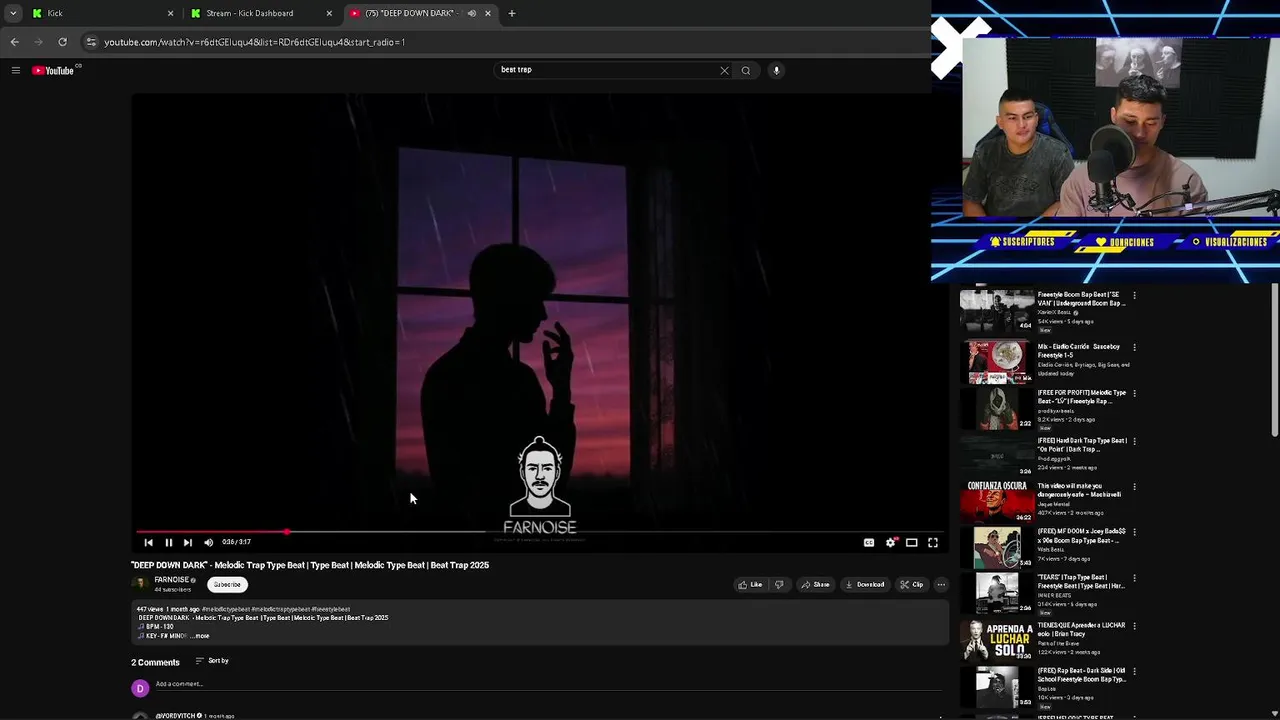Click the 'Add a comment' field
Viewport: 1280px width, 720px height.
[548, 685]
